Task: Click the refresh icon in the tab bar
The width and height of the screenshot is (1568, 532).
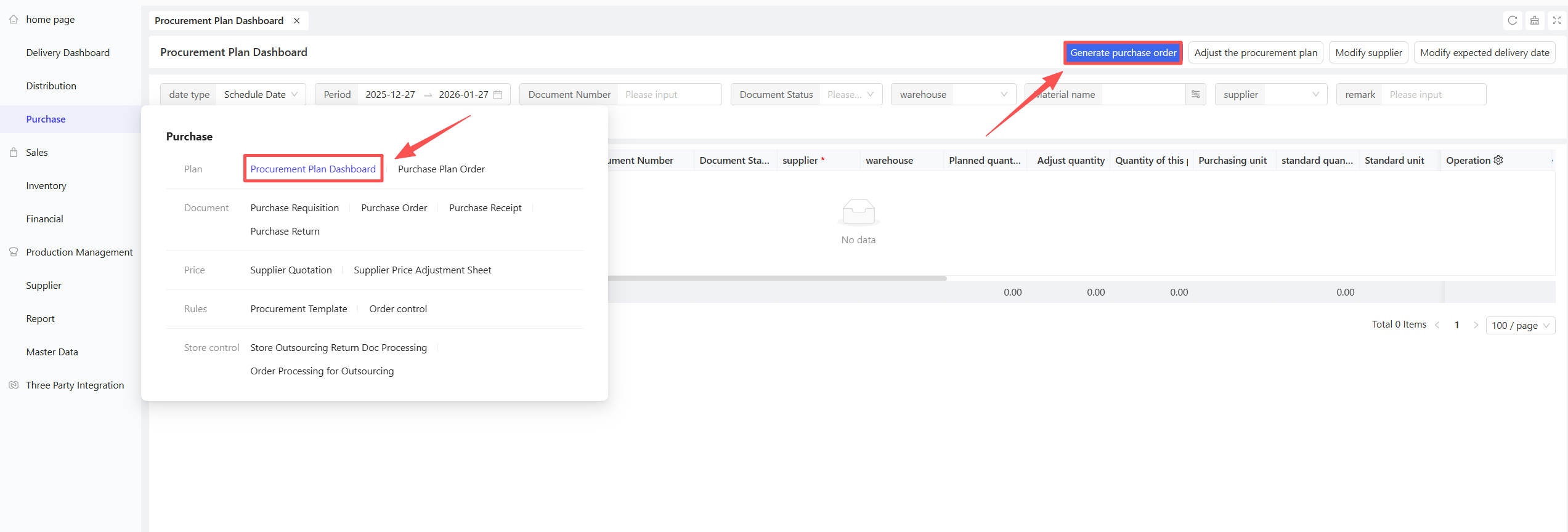Action: tap(1512, 20)
